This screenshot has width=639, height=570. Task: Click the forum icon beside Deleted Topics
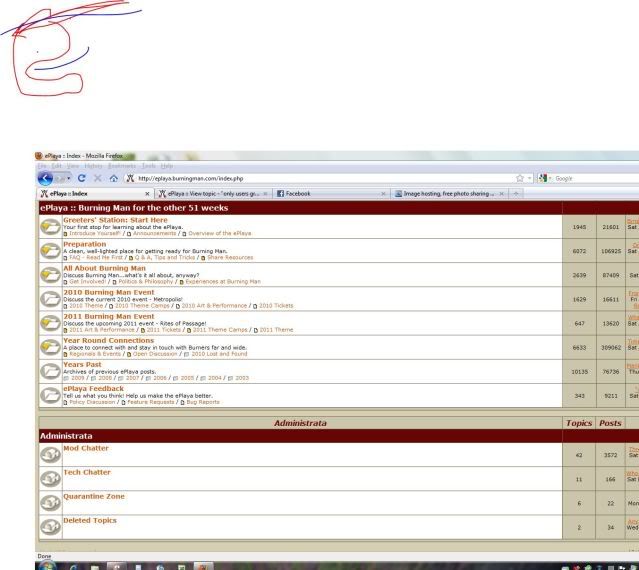click(x=50, y=527)
